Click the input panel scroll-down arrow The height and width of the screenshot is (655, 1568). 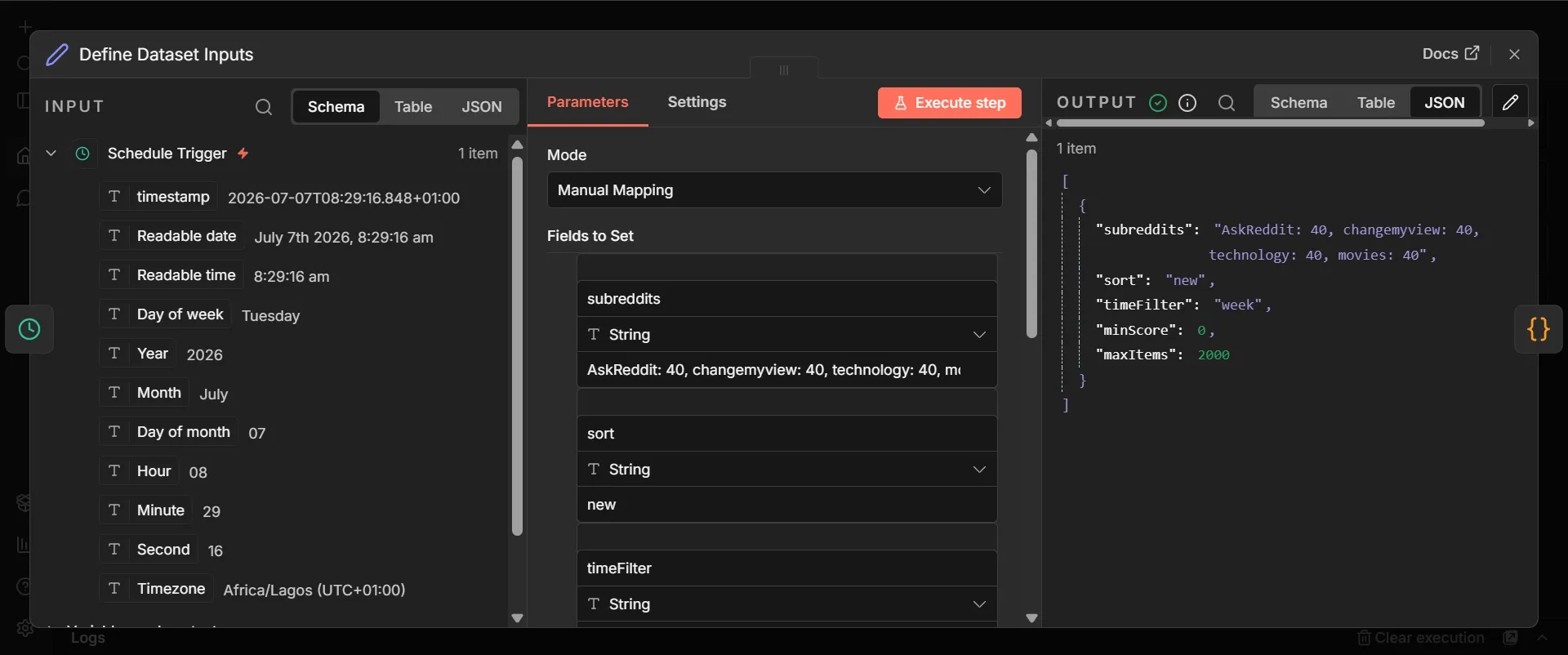(517, 618)
